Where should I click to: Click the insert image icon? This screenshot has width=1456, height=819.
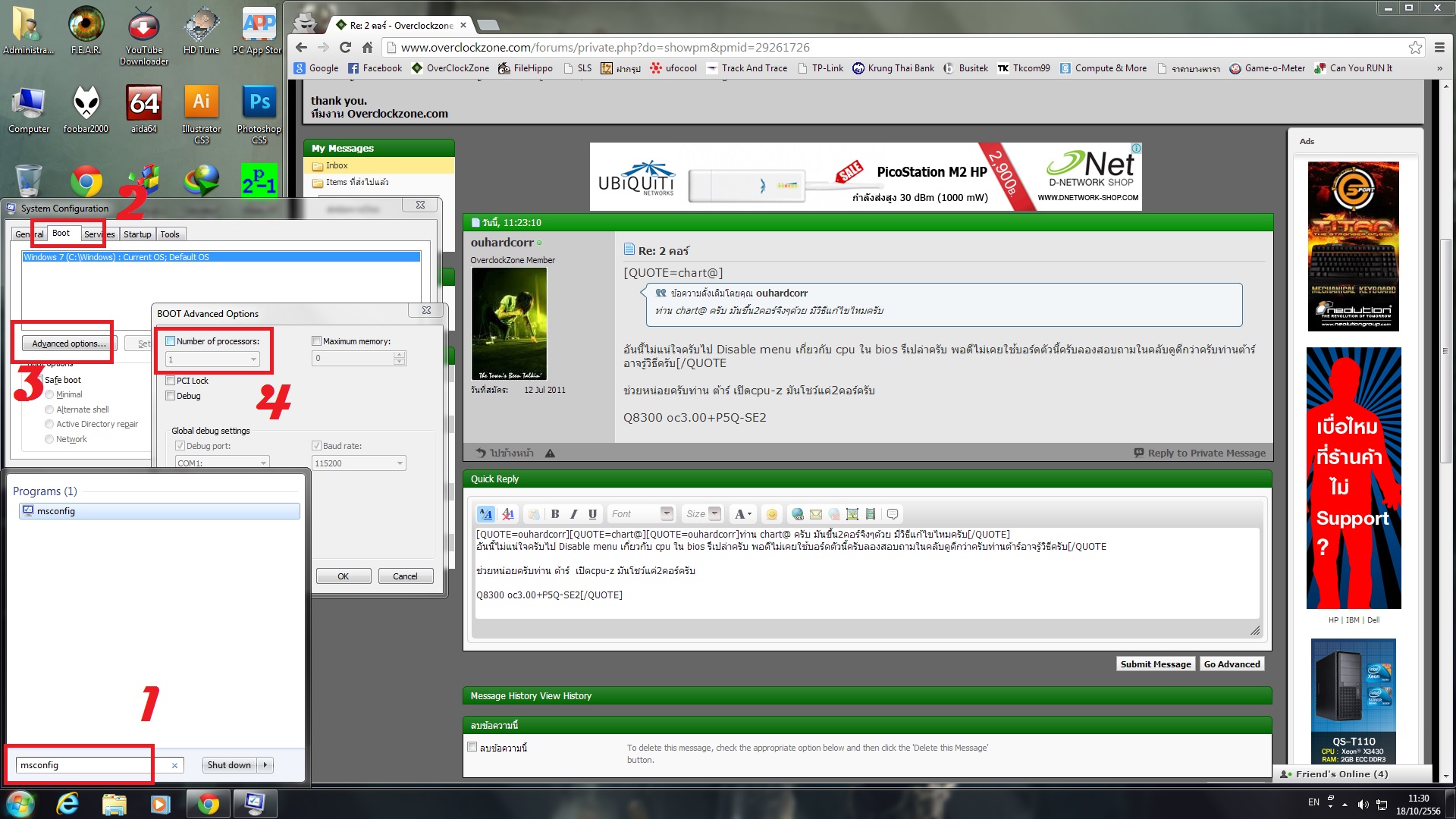coord(852,514)
